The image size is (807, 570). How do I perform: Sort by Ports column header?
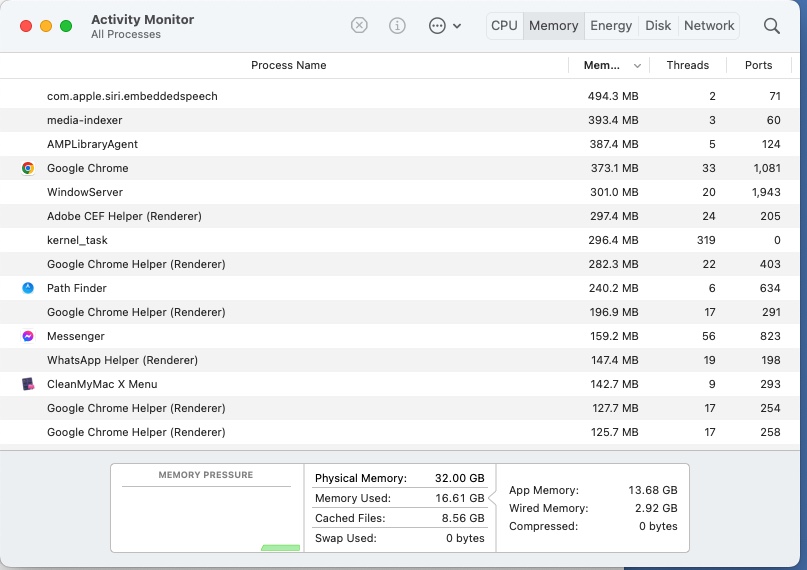click(758, 65)
